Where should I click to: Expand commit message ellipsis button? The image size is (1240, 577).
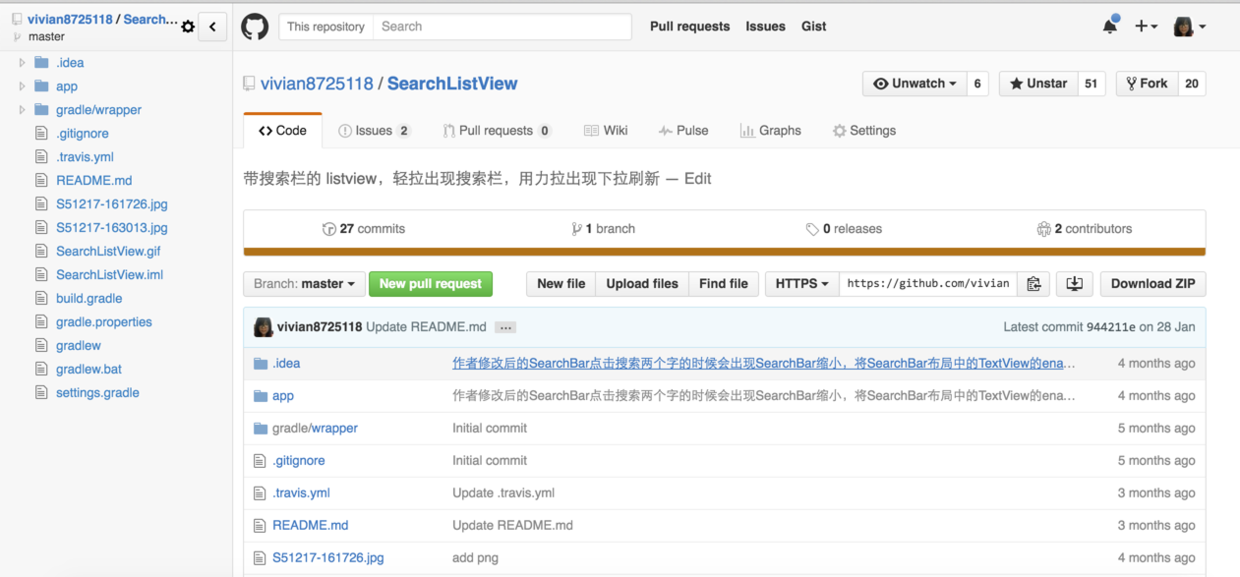pyautogui.click(x=506, y=327)
